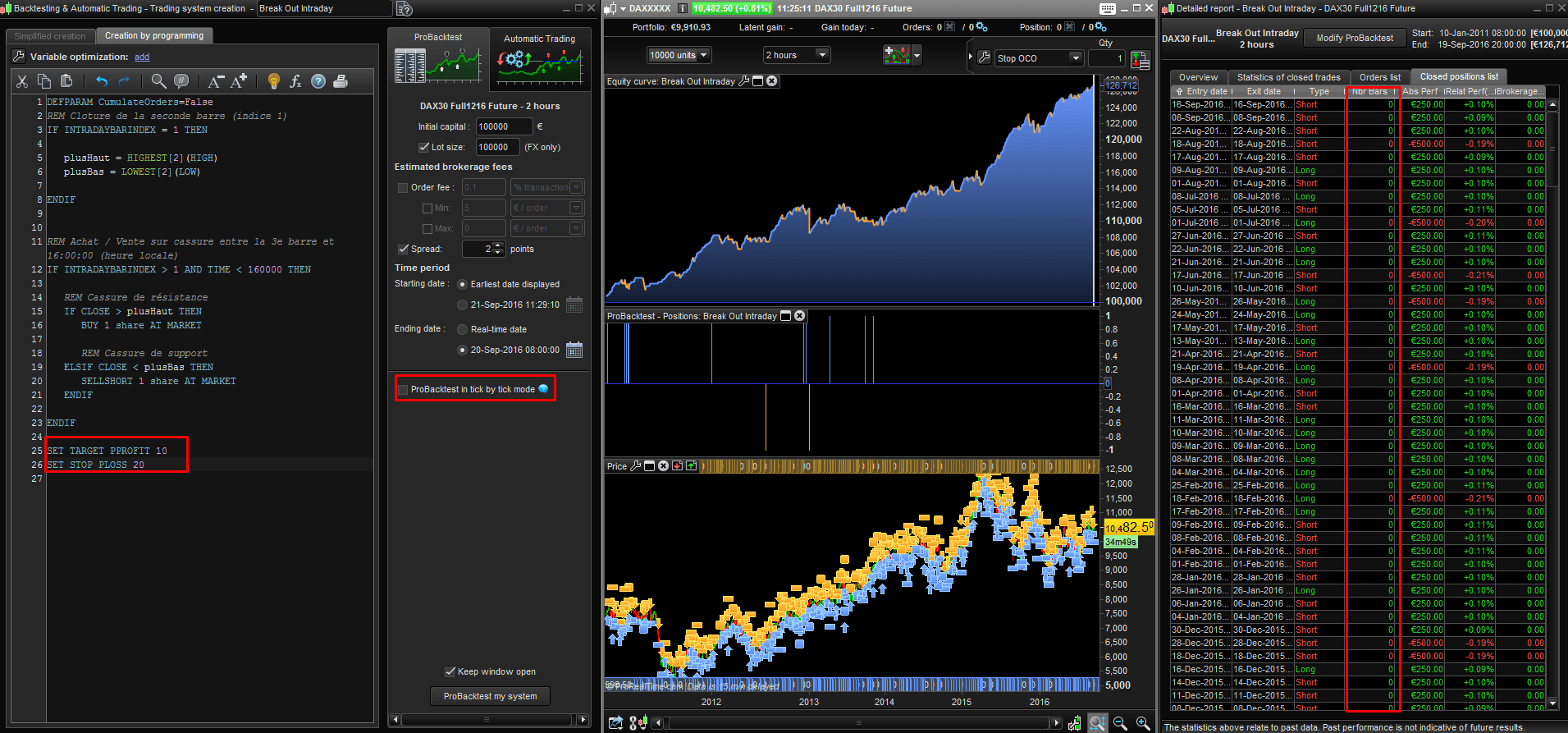Toggle the Spread checkbox
Screen dimensions: 1568x733
click(404, 249)
